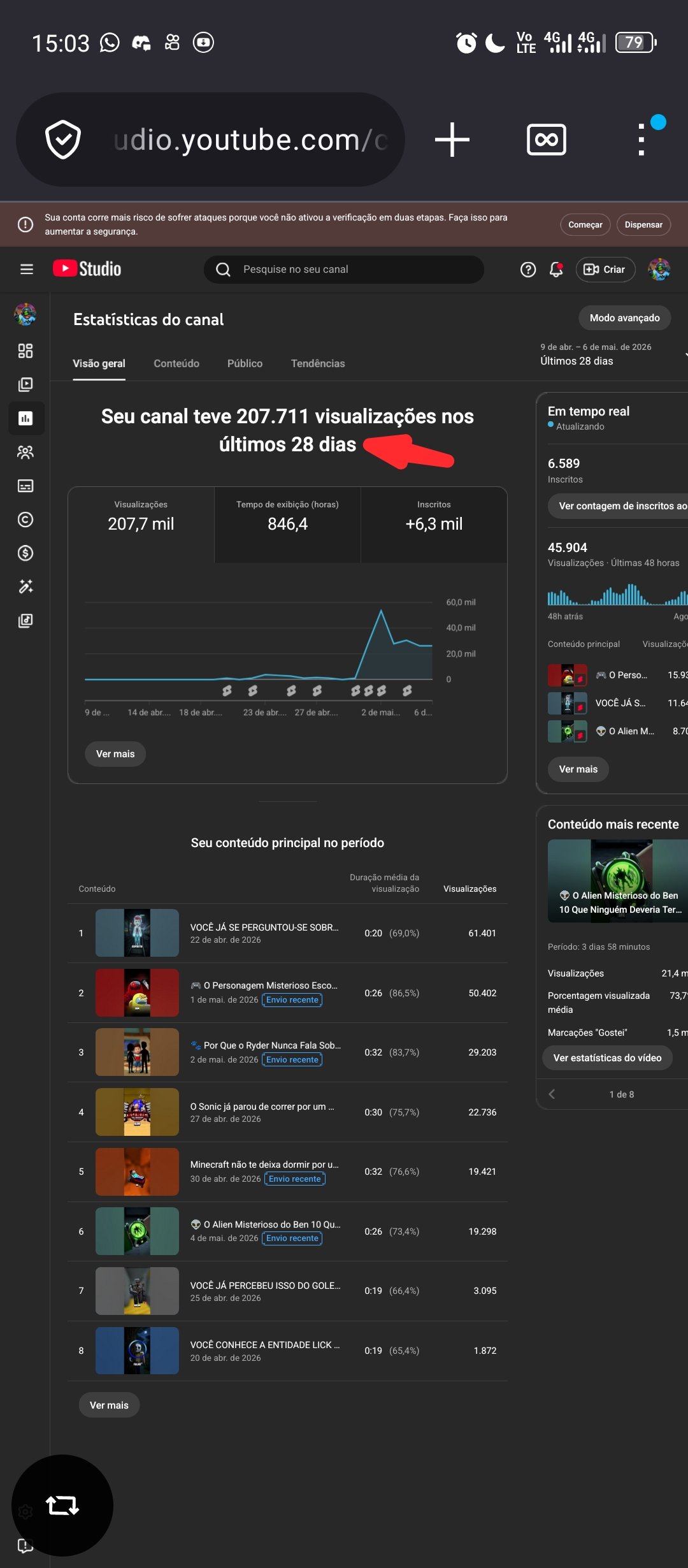Viewport: 688px width, 1568px height.
Task: Switch to the Conteúdo tab
Action: [176, 363]
